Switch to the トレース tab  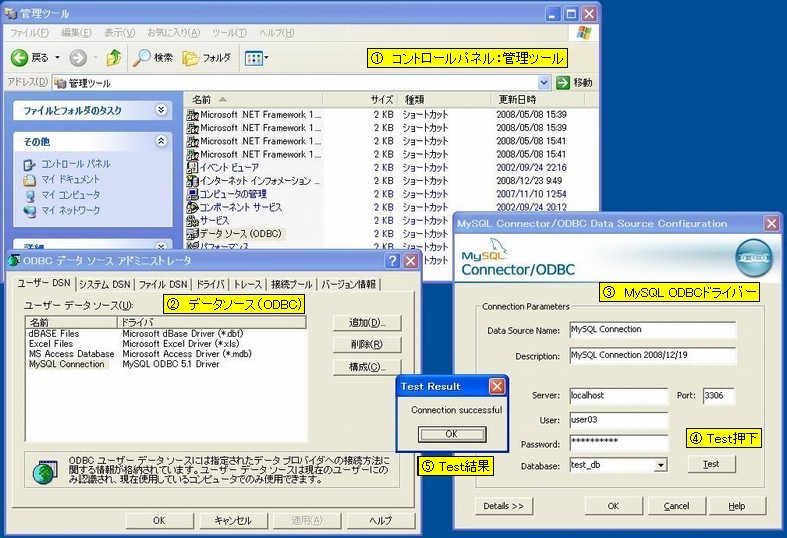pos(247,285)
